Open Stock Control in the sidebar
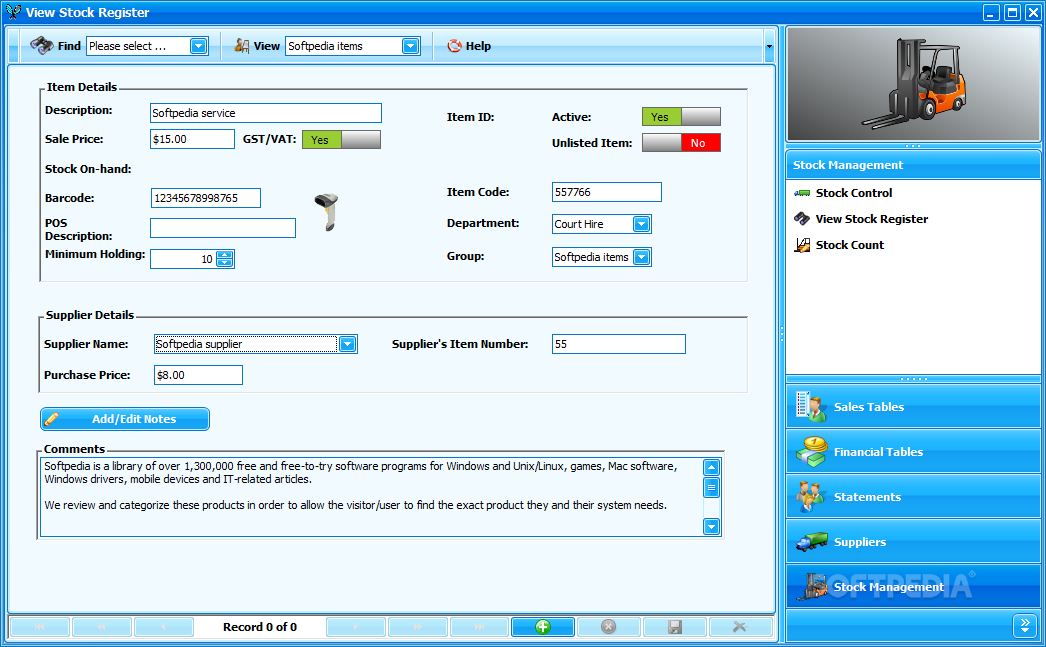Image resolution: width=1046 pixels, height=647 pixels. pos(853,193)
